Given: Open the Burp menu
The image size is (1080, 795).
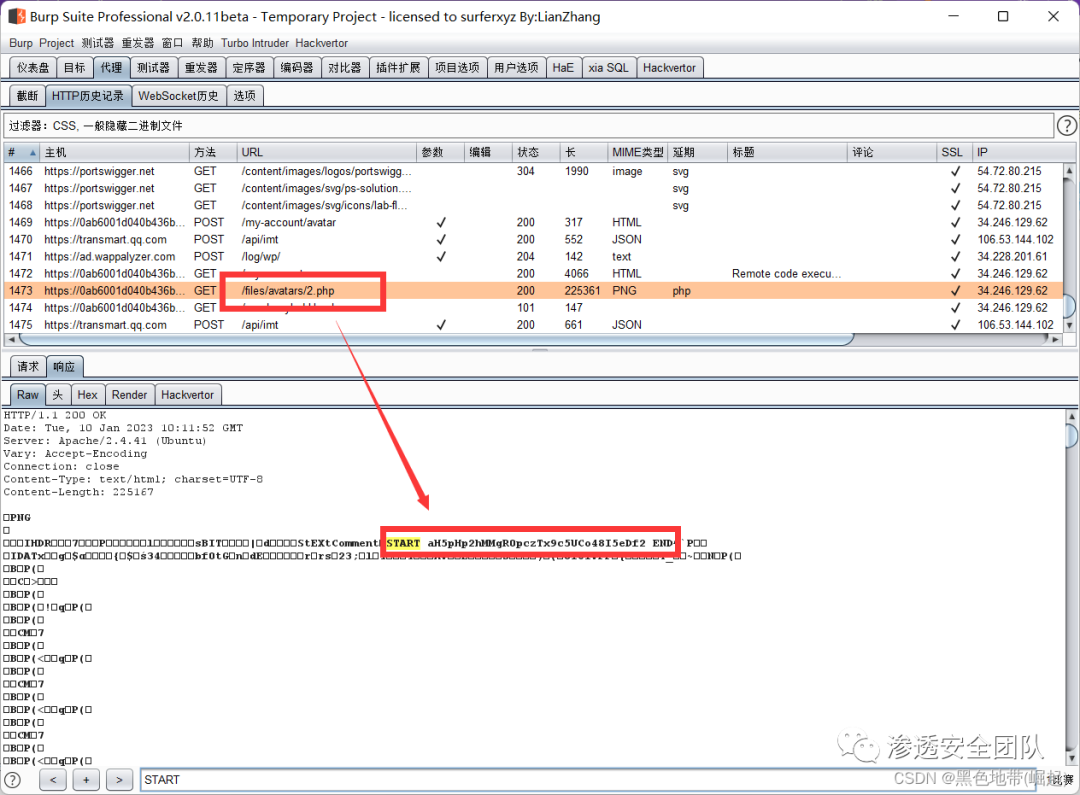Looking at the screenshot, I should point(21,43).
